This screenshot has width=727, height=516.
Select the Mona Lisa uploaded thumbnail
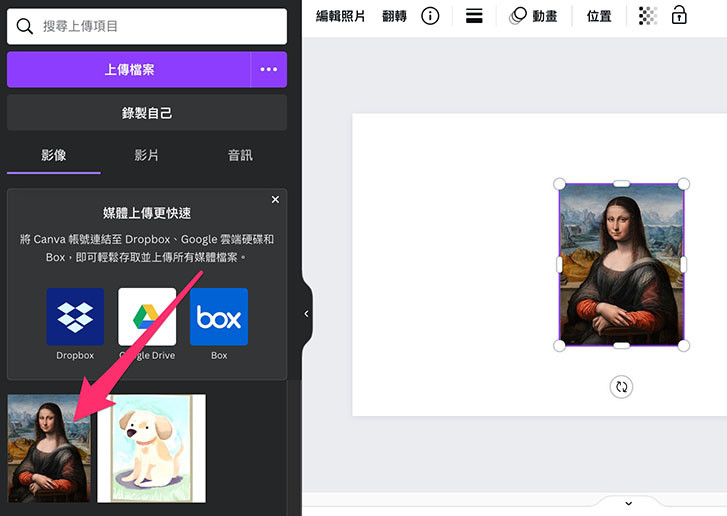[x=49, y=448]
